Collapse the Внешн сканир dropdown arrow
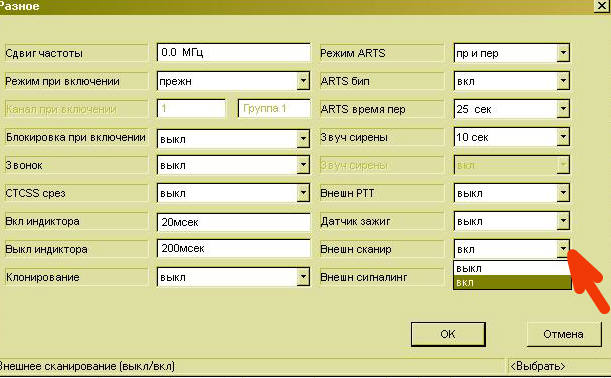611x378 pixels. (563, 249)
